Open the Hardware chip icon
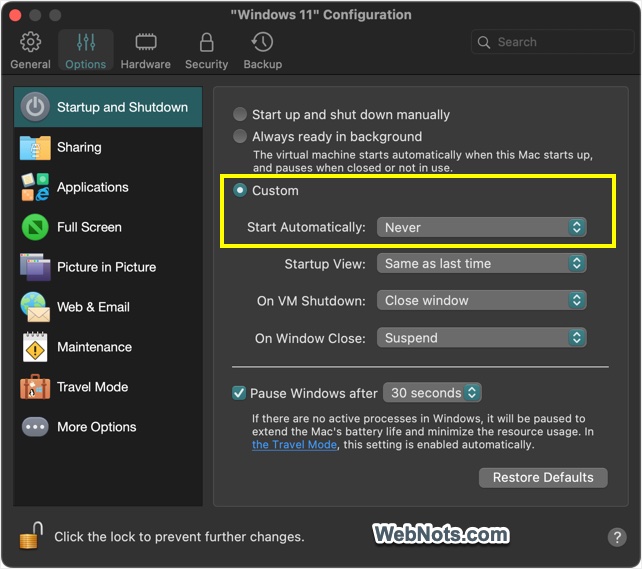The height and width of the screenshot is (569, 642). [146, 42]
